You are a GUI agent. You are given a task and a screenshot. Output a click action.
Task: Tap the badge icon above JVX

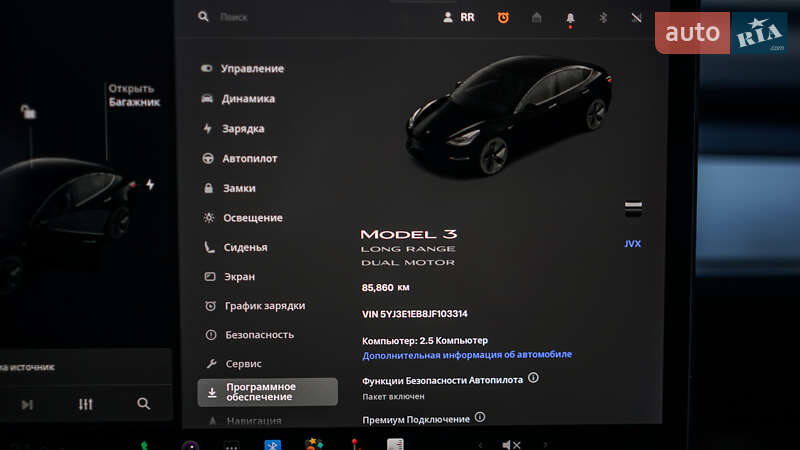(634, 208)
